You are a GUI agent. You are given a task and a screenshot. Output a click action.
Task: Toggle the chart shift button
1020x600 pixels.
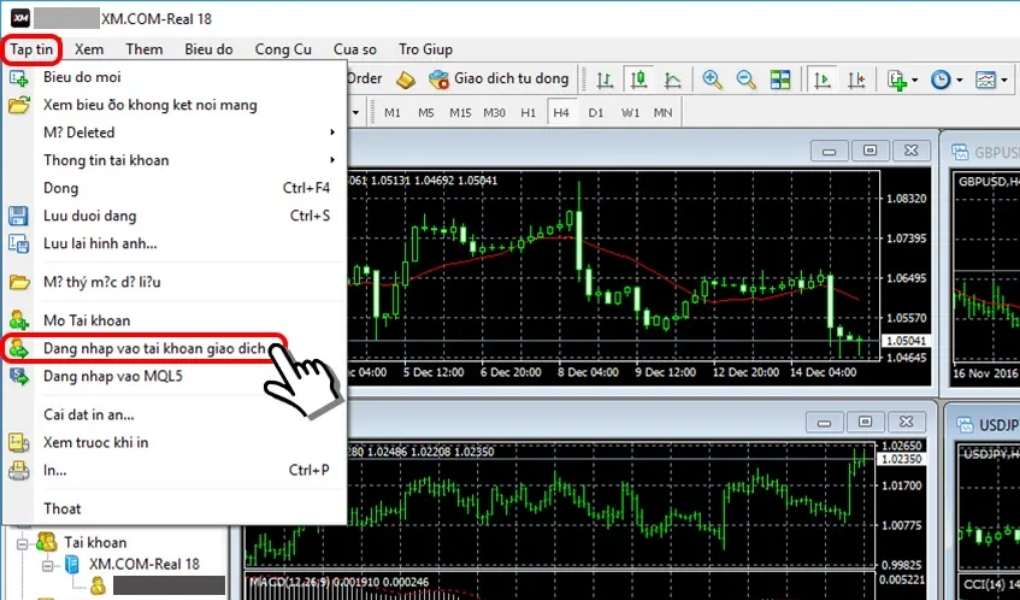pos(857,79)
